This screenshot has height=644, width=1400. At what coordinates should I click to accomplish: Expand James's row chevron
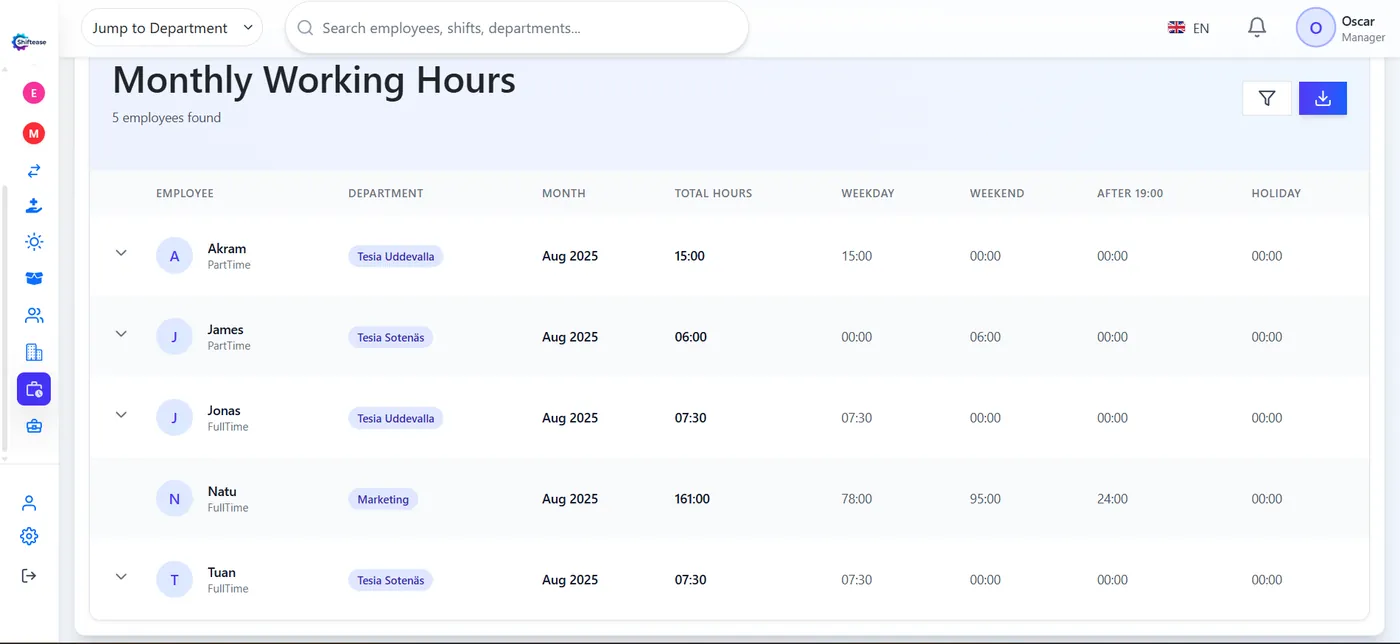121,334
